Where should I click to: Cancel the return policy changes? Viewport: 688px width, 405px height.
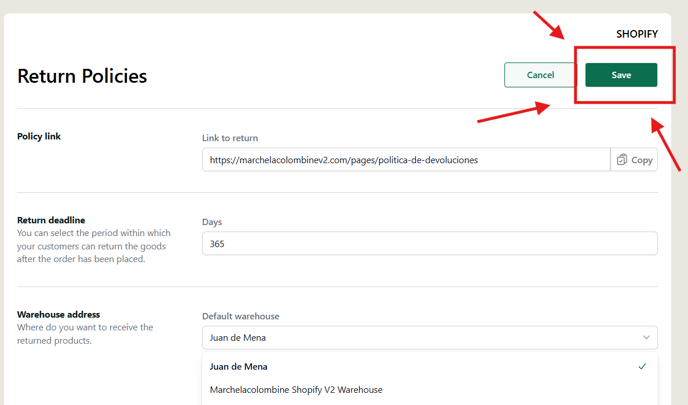point(540,75)
